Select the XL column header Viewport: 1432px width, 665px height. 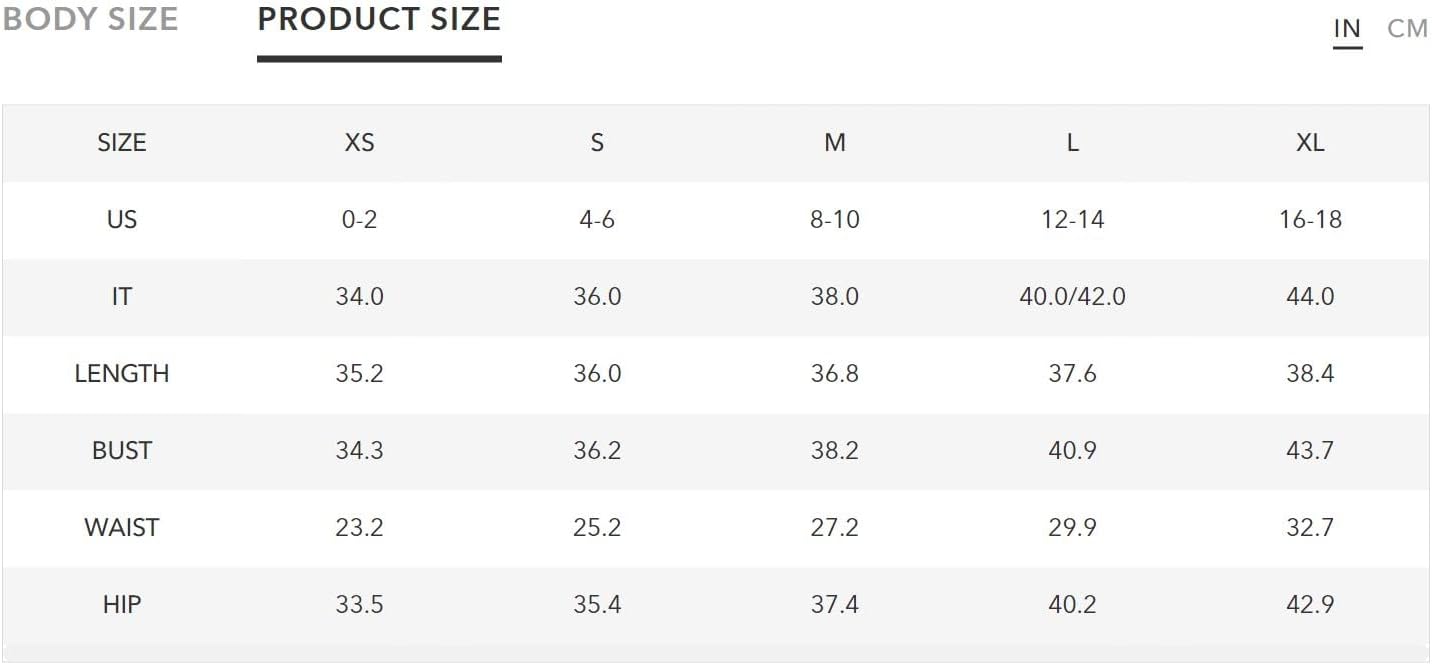coord(1310,143)
